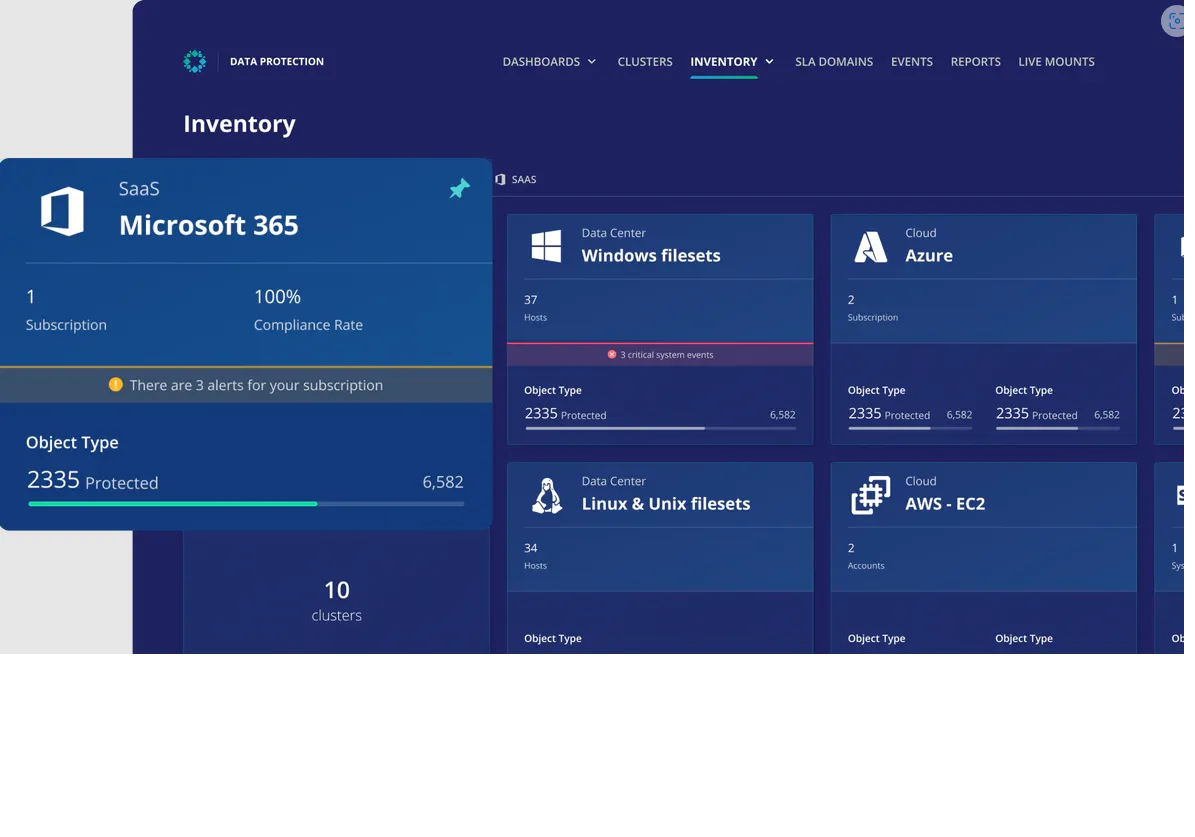Open the Azure card title
The width and height of the screenshot is (1195, 837).
pos(929,255)
